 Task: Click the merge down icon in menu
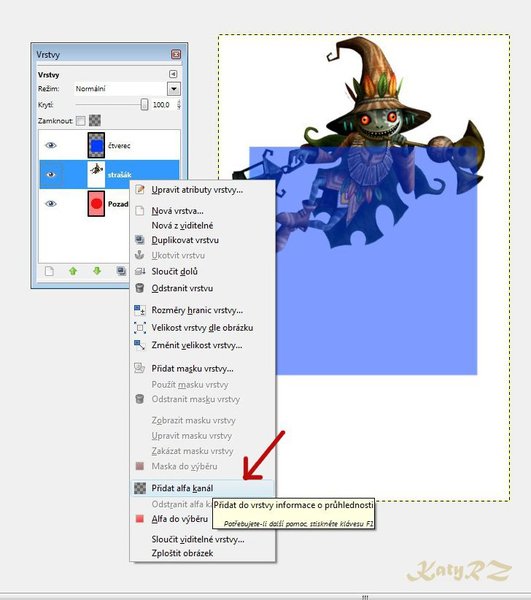pos(140,271)
